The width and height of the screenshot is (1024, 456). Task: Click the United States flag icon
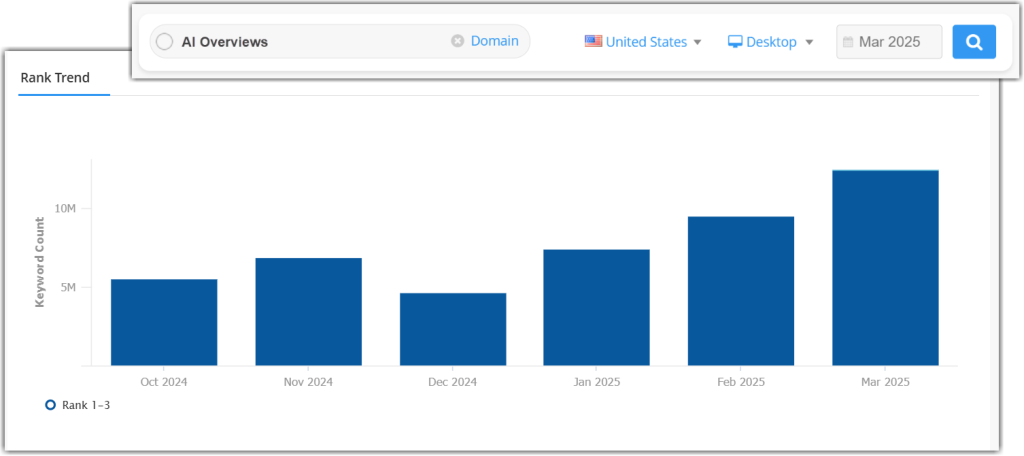pos(593,41)
